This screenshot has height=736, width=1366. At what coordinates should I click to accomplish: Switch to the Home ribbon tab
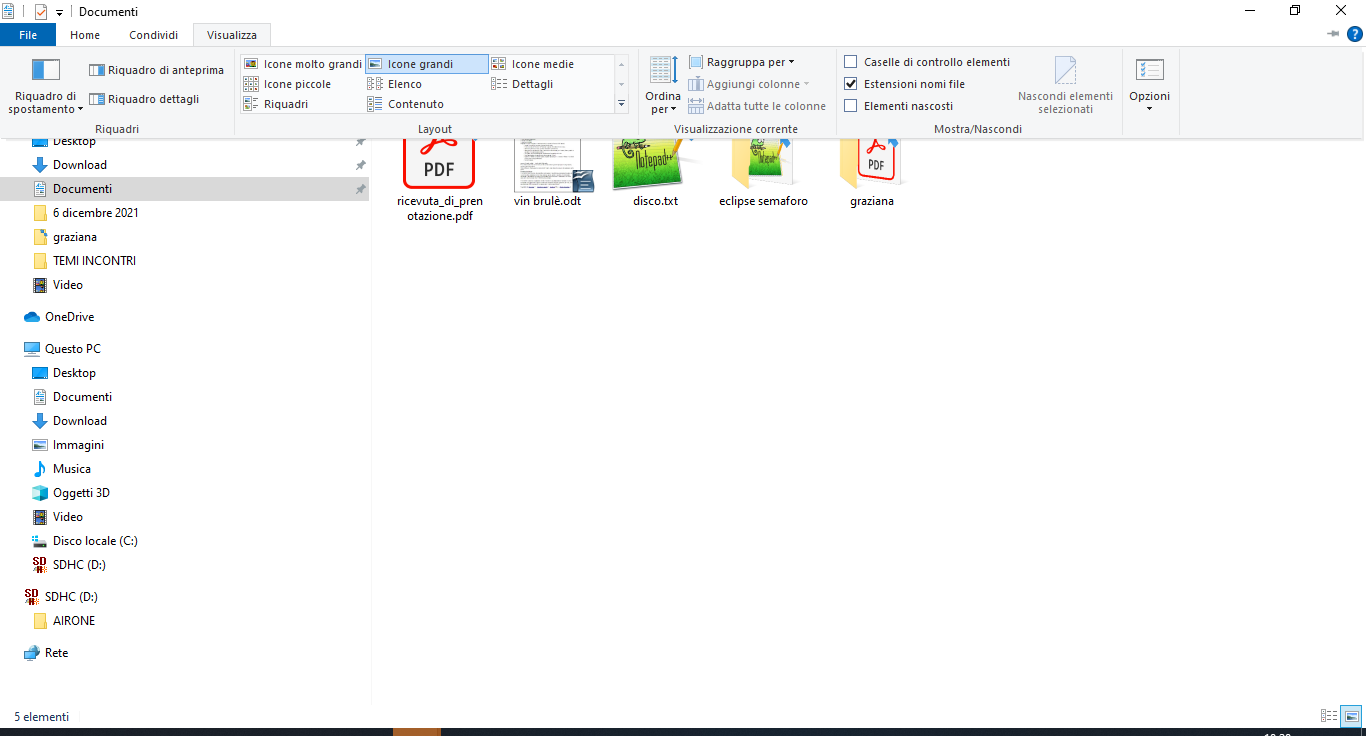click(85, 35)
